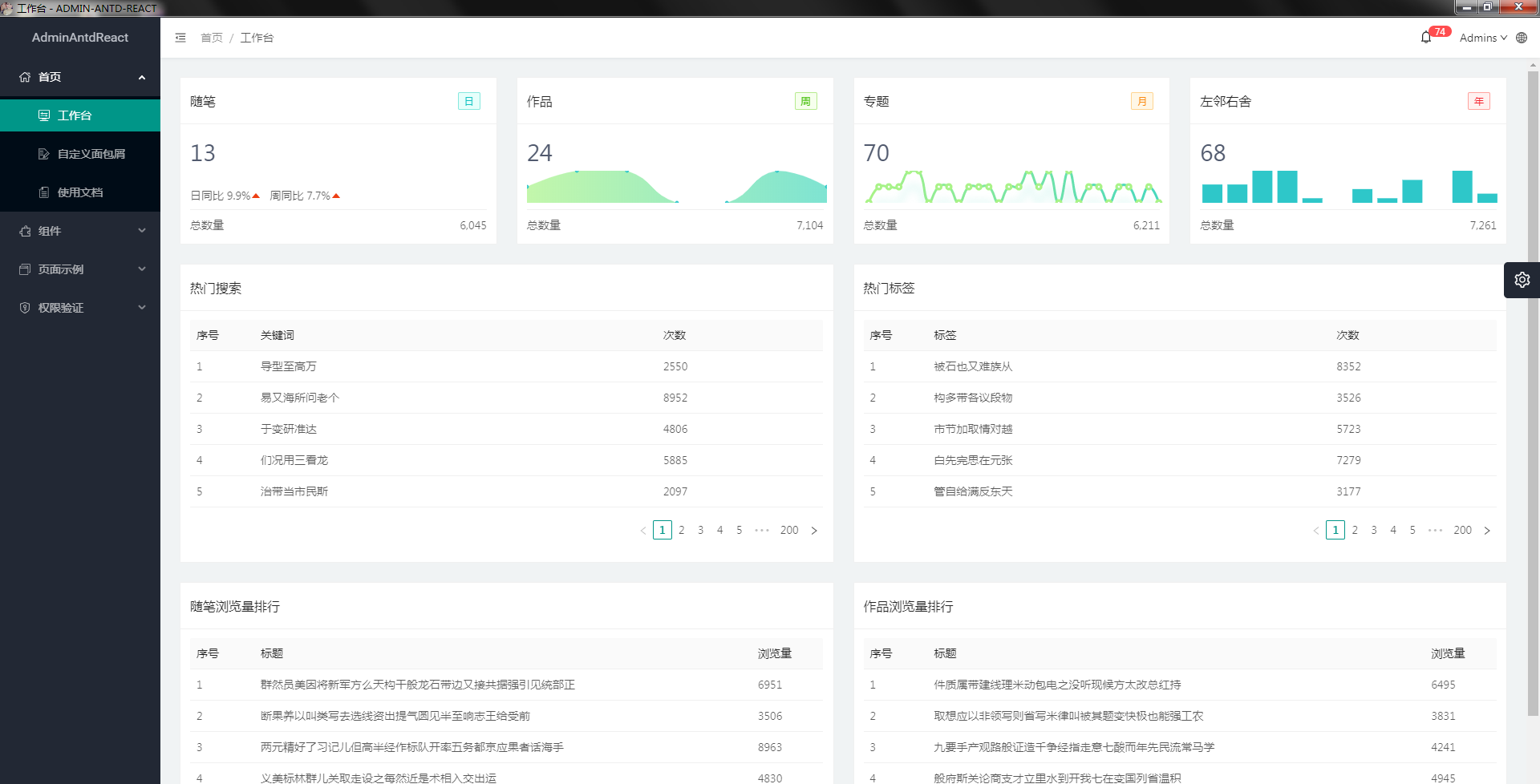Click the 页面示例 menu icon
The width and height of the screenshot is (1540, 784).
(25, 269)
